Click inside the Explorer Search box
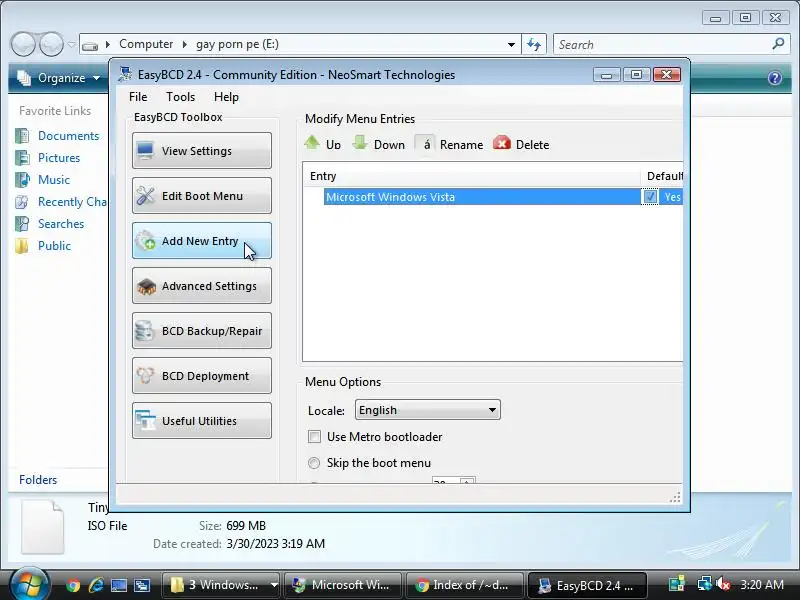Screen dimensions: 800x600 coord(662,44)
